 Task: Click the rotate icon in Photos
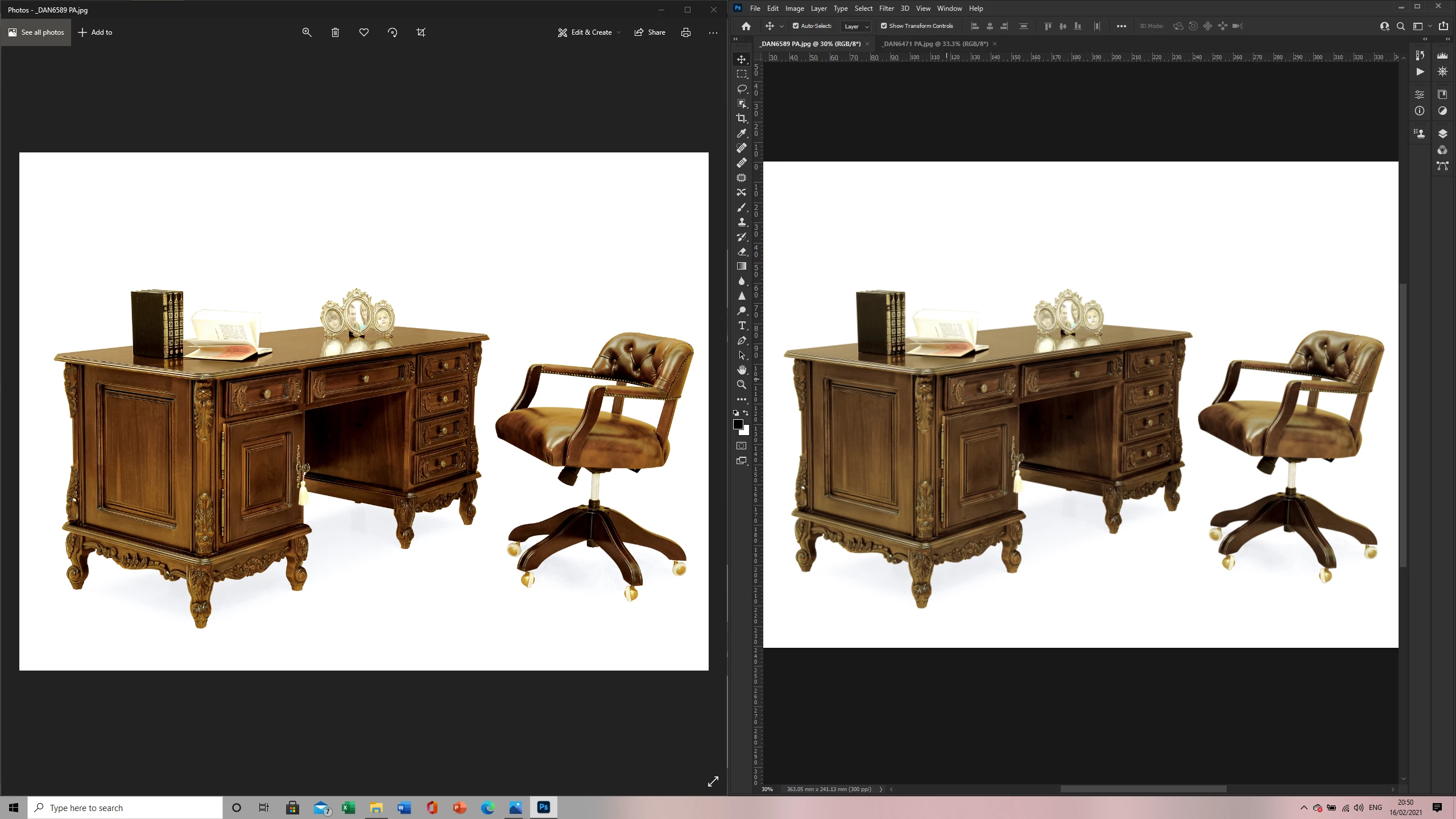click(x=392, y=32)
